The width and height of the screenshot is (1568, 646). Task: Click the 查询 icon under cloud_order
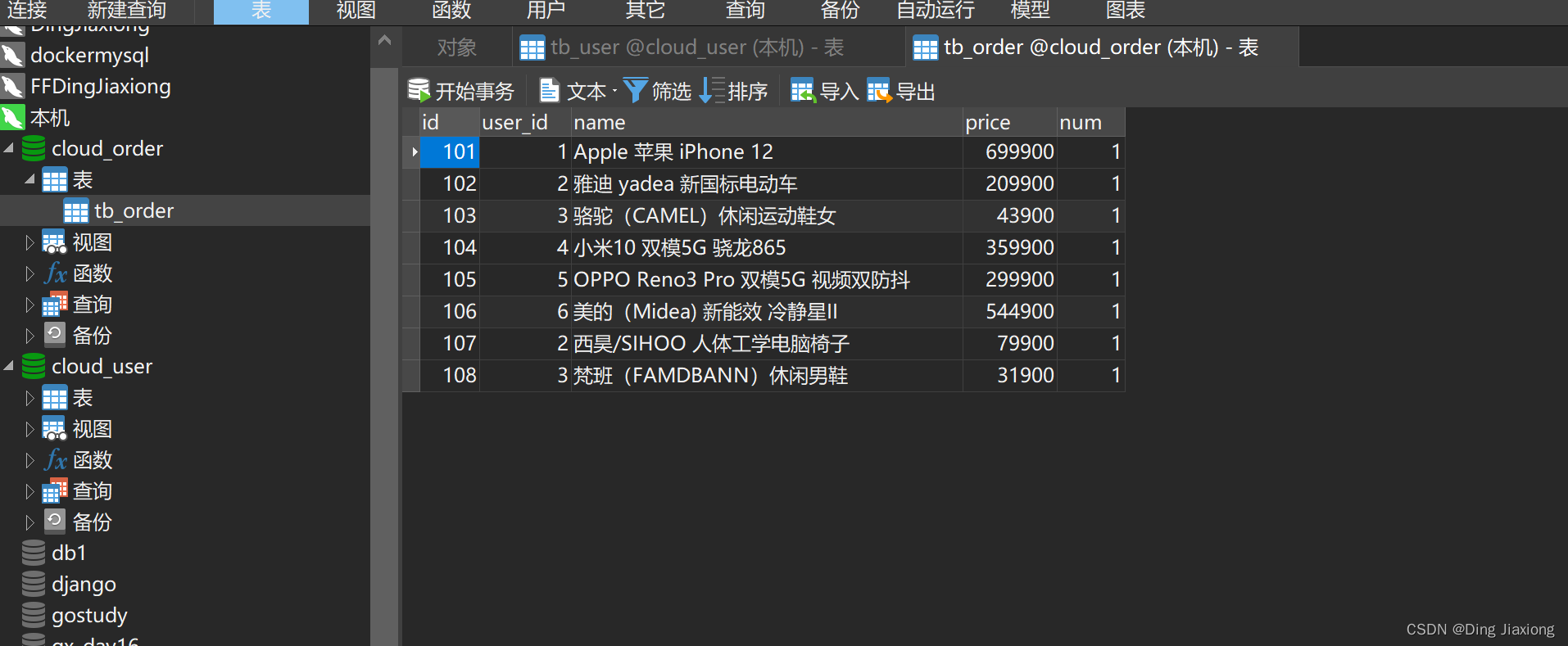coord(55,305)
